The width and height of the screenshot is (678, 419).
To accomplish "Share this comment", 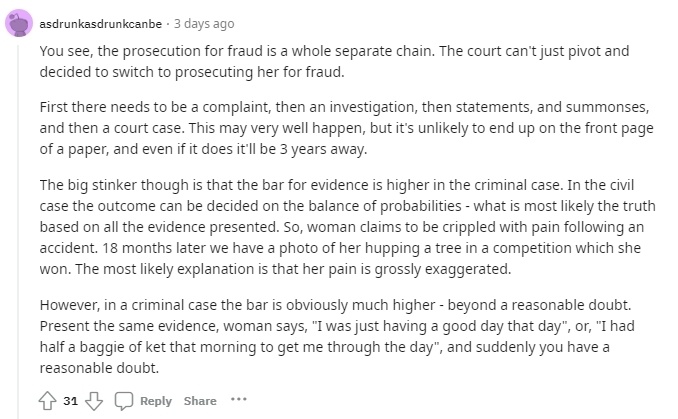I will click(200, 401).
